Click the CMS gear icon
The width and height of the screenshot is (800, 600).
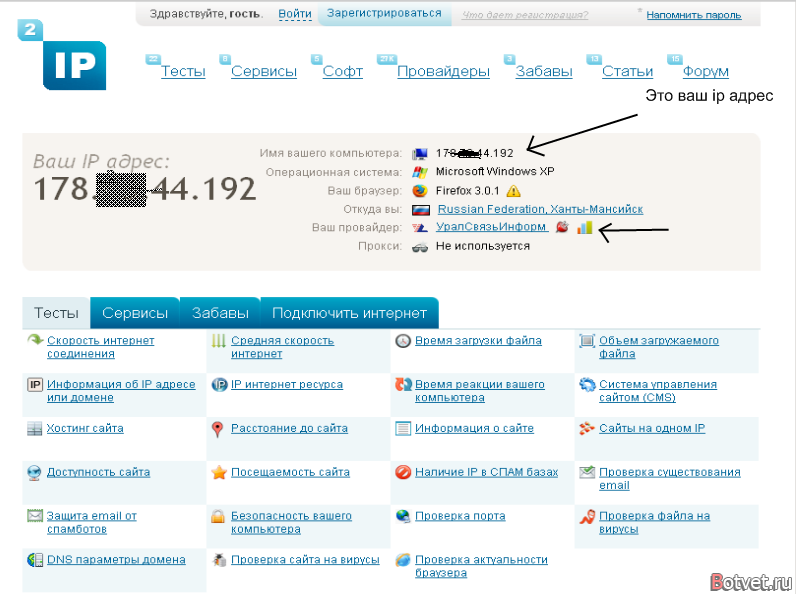(587, 384)
